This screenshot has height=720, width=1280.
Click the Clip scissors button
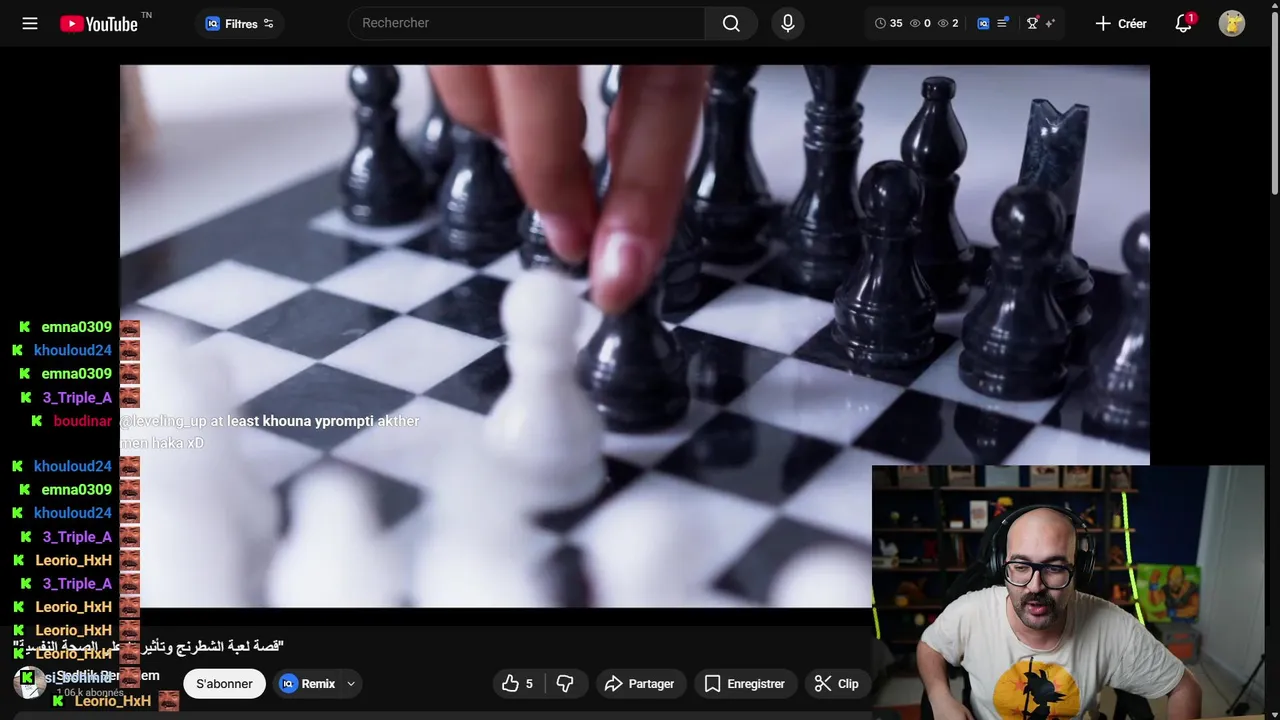(836, 684)
